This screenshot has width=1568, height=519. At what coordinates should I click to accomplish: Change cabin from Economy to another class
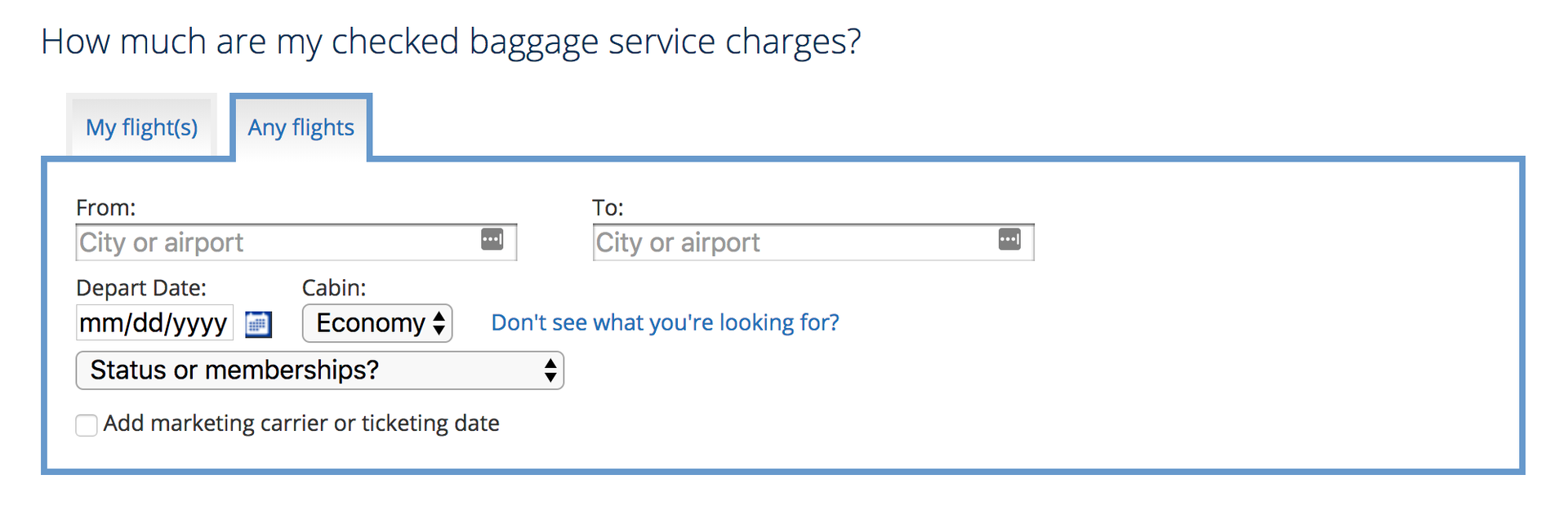pyautogui.click(x=376, y=323)
